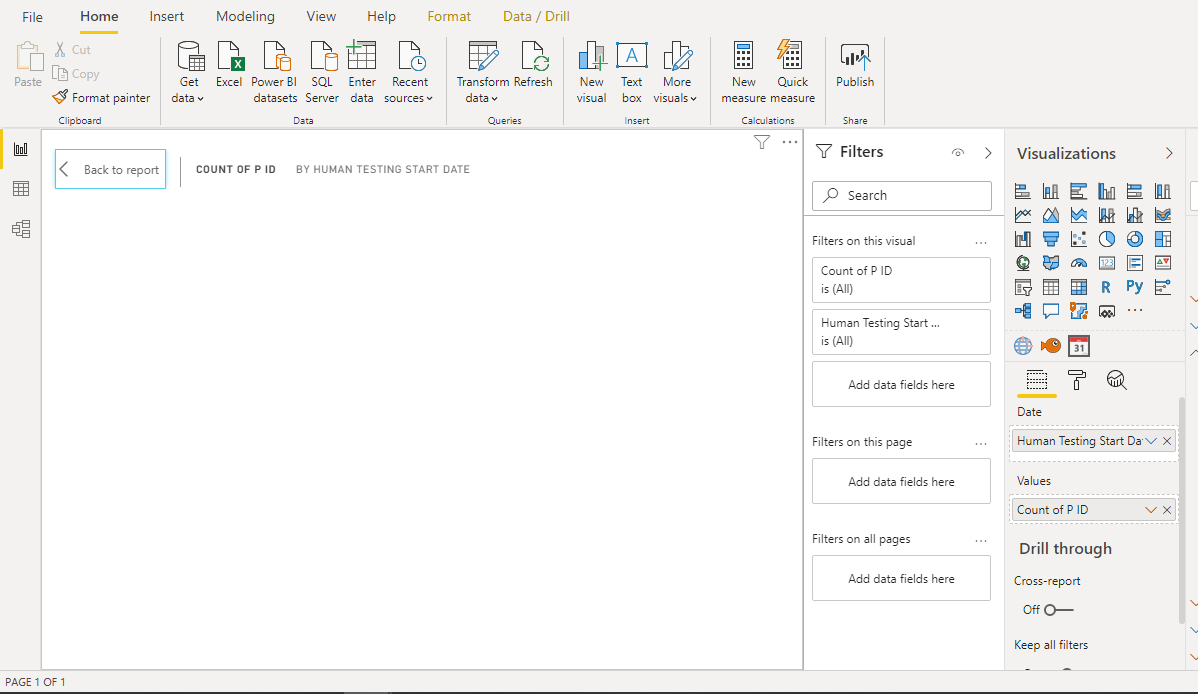The image size is (1198, 694).
Task: Open the Transform data dropdown
Action: tap(482, 73)
